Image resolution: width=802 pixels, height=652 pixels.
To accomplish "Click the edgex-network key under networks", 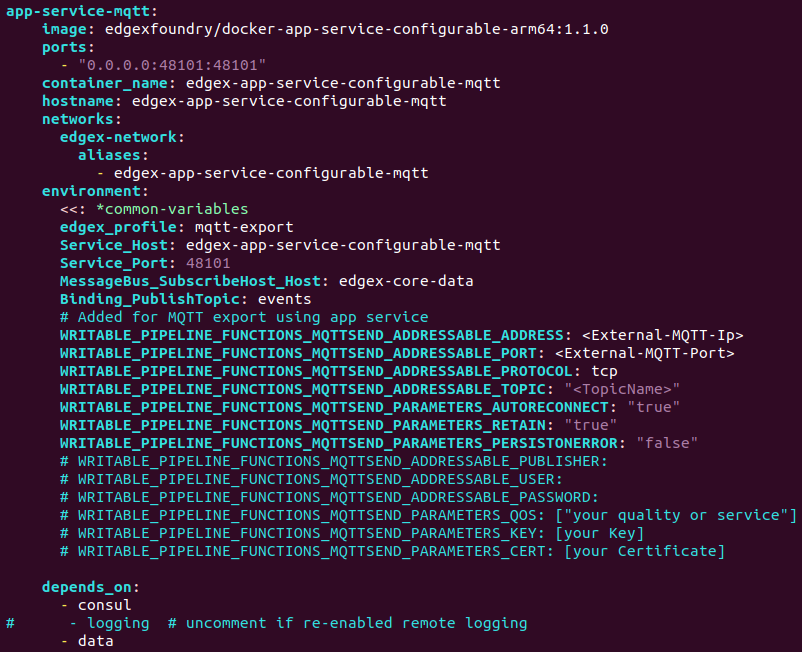I will [x=118, y=137].
